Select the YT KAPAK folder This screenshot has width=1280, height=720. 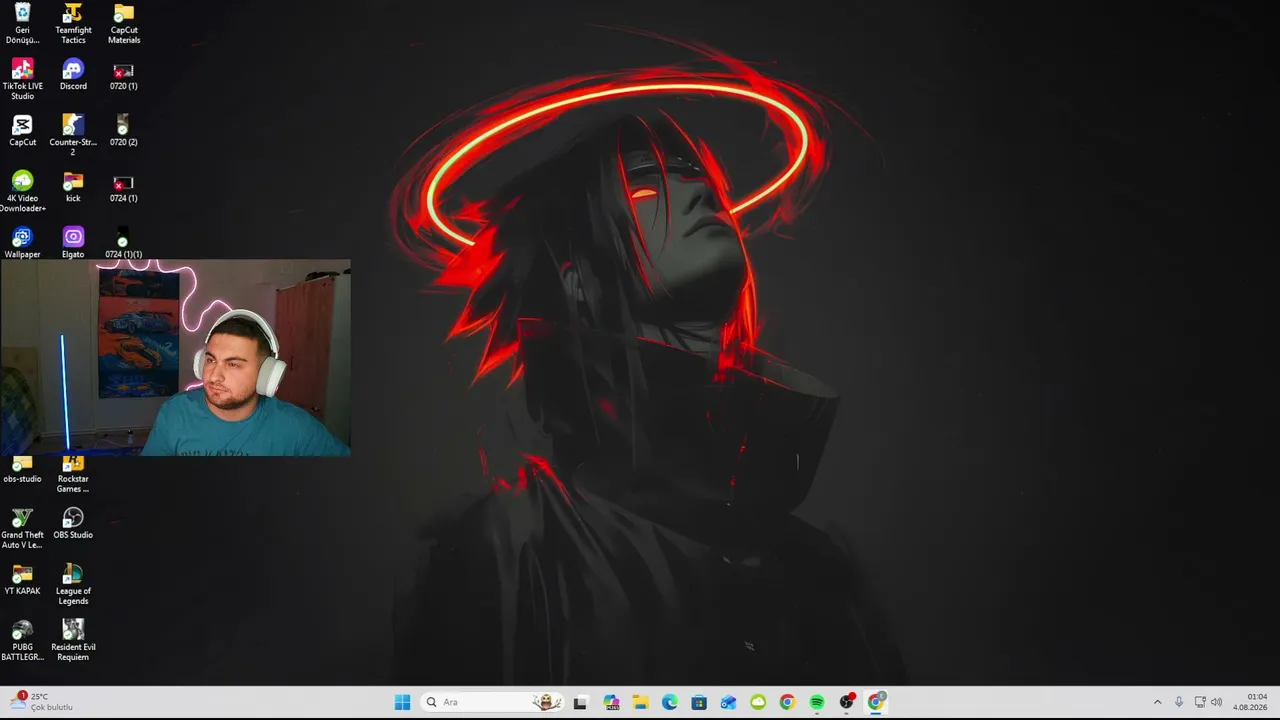coord(22,581)
